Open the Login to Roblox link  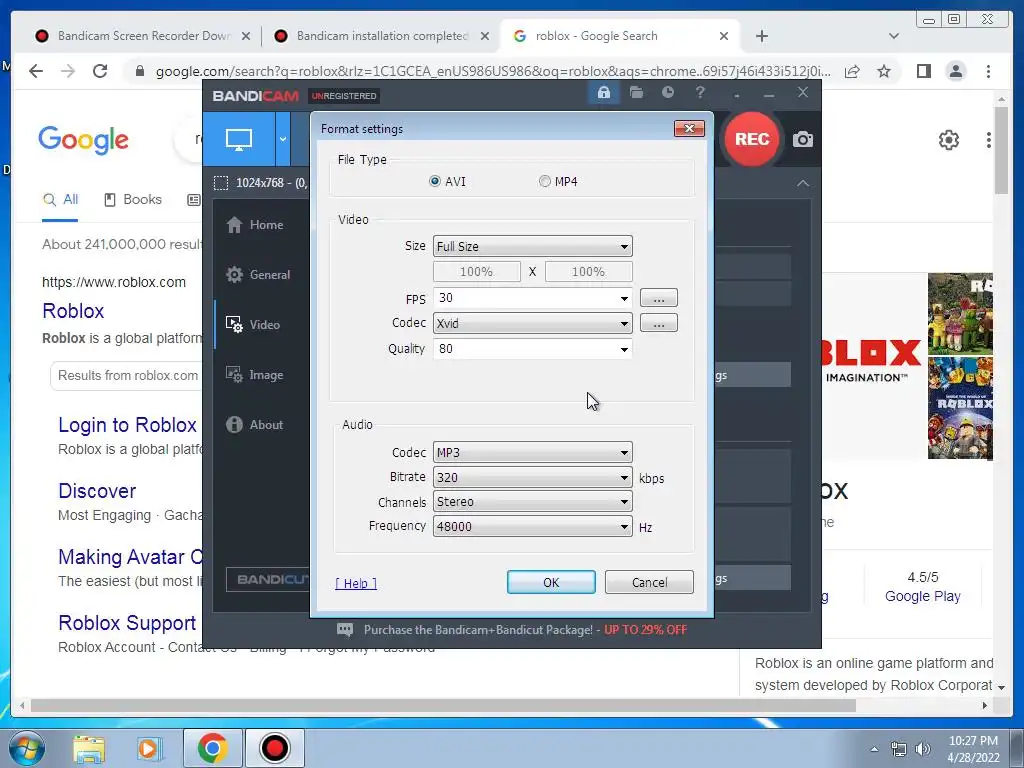127,425
